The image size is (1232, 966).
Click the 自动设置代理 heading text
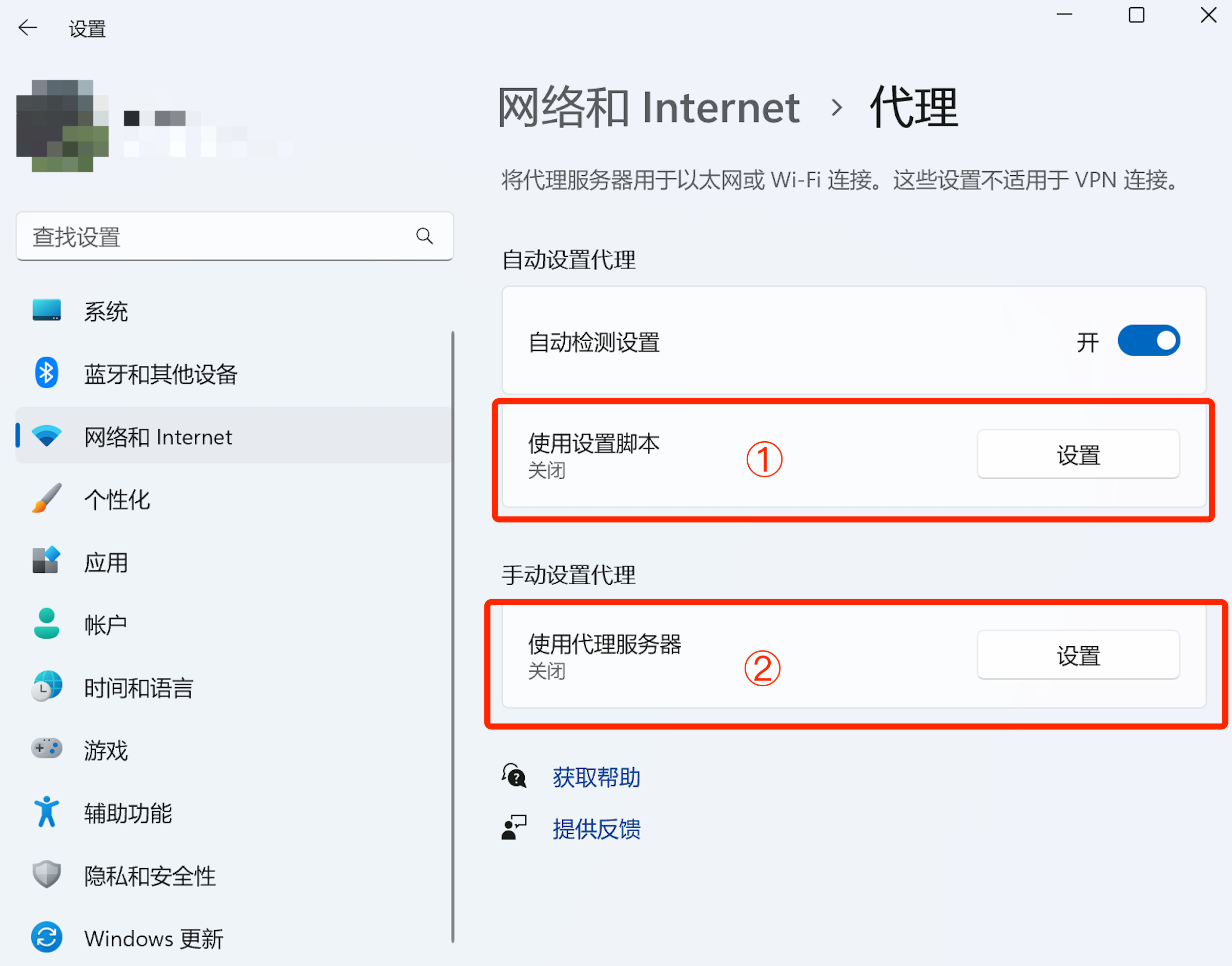[x=568, y=260]
